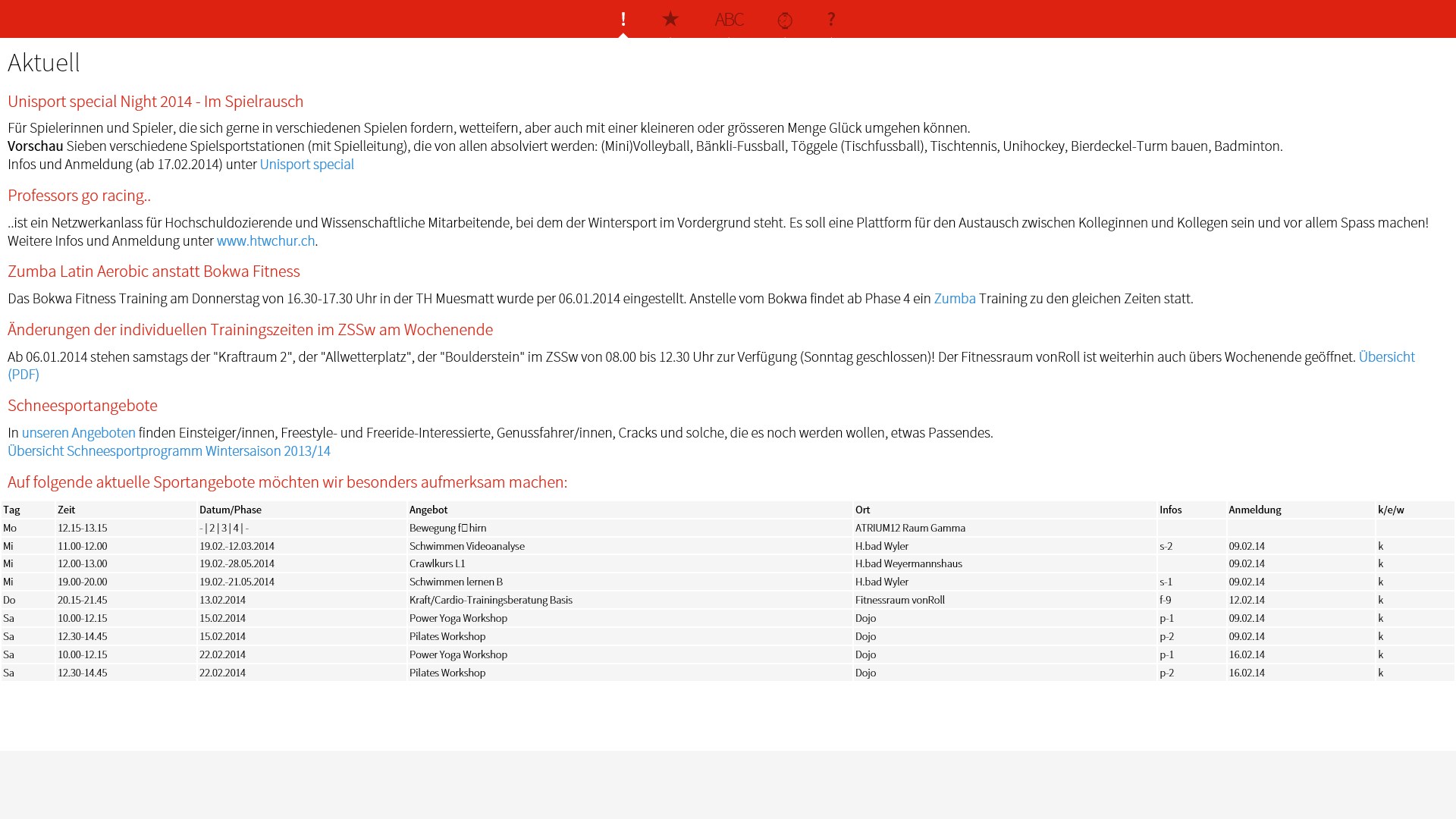This screenshot has height=819, width=1456.
Task: Click the Anmeldung column header
Action: (1254, 510)
